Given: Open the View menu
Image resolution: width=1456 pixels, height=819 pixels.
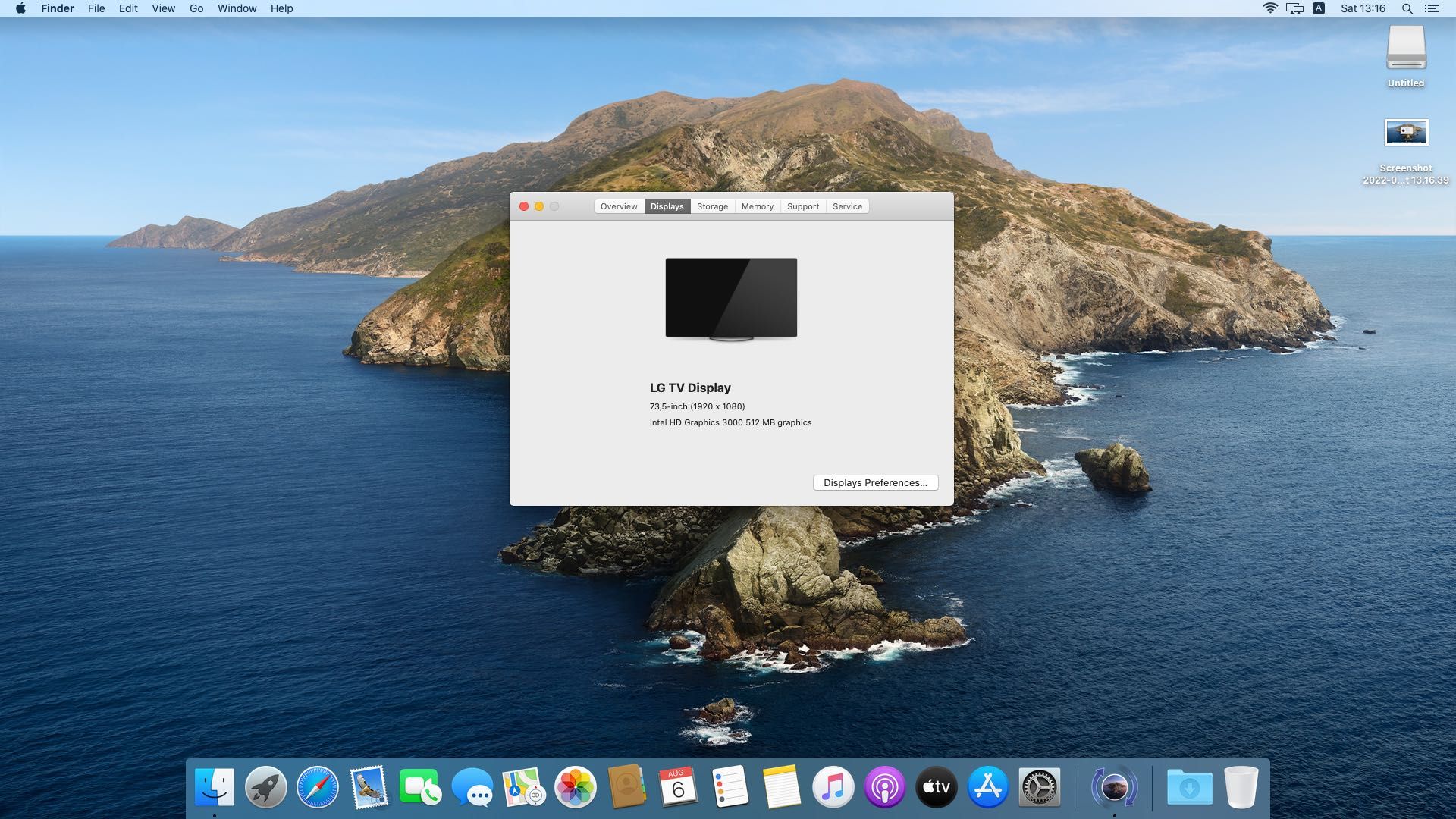Looking at the screenshot, I should [163, 8].
